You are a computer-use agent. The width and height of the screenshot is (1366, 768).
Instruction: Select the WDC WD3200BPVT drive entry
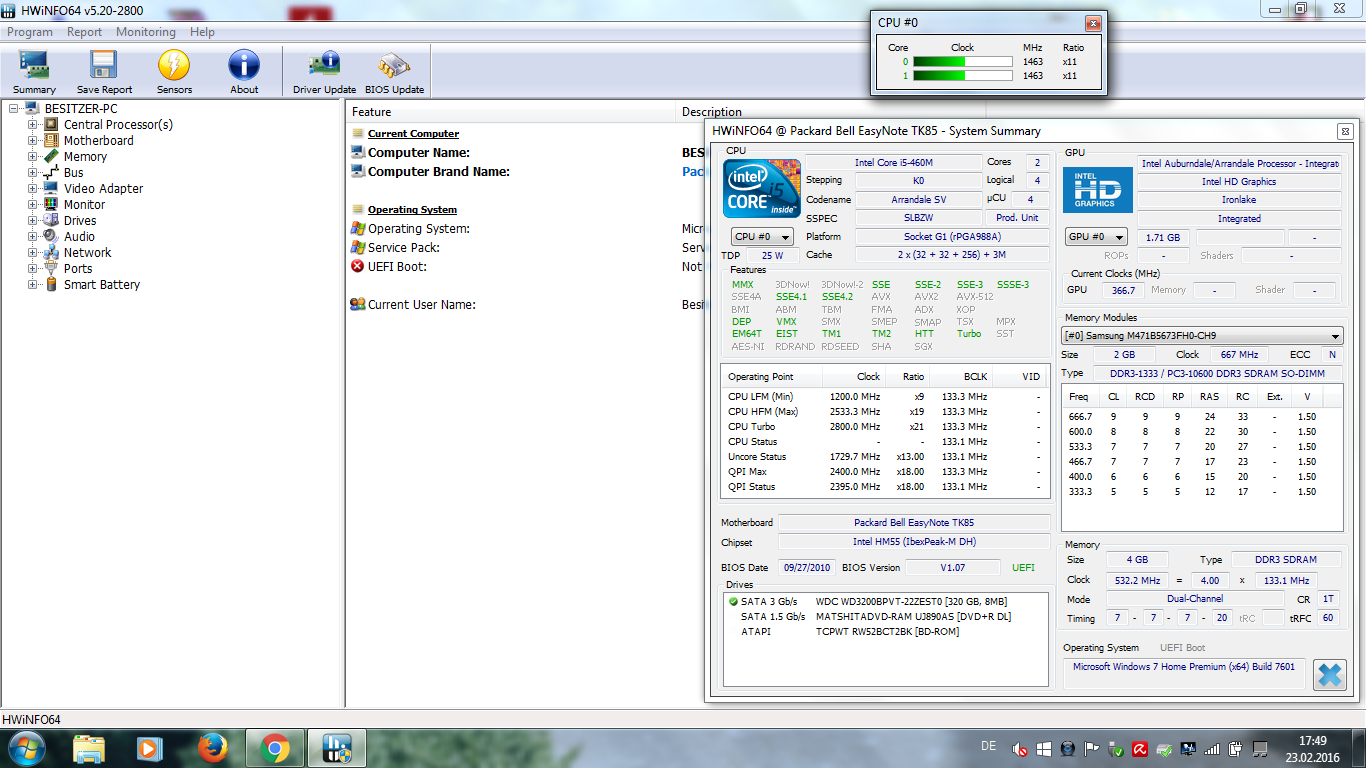coord(911,601)
